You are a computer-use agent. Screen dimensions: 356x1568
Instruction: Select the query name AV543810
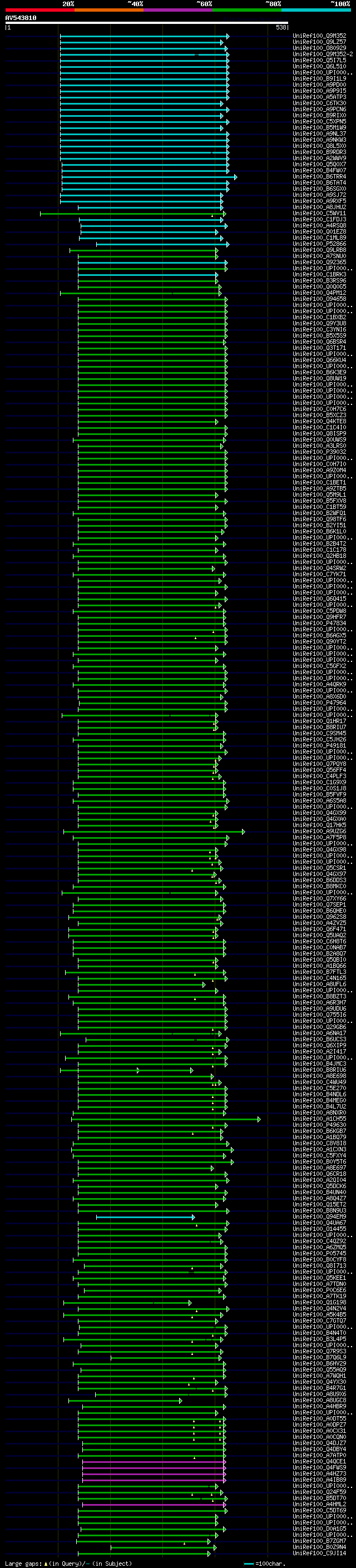(x=21, y=18)
